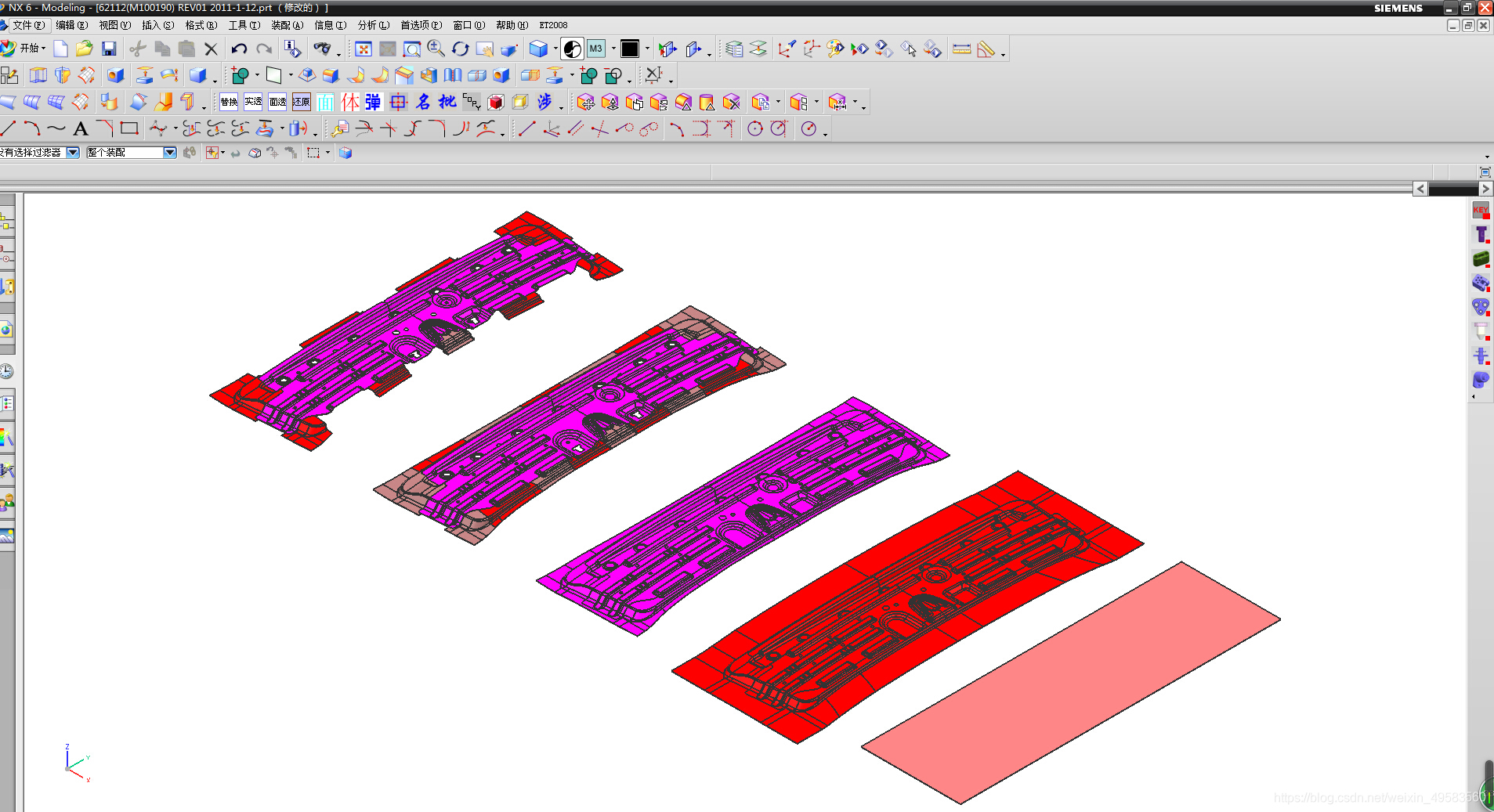This screenshot has width=1494, height=812.
Task: Select the flat pink sheet body
Action: point(1071,683)
